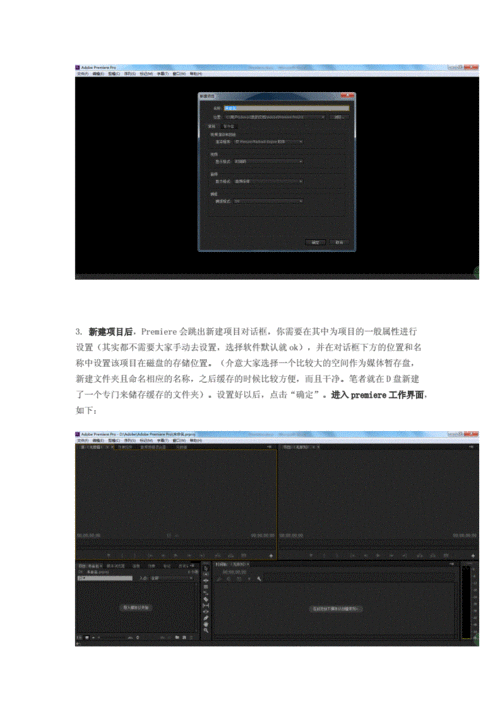The width and height of the screenshot is (500, 707).
Task: Select the Track Select tool
Action: point(206,574)
